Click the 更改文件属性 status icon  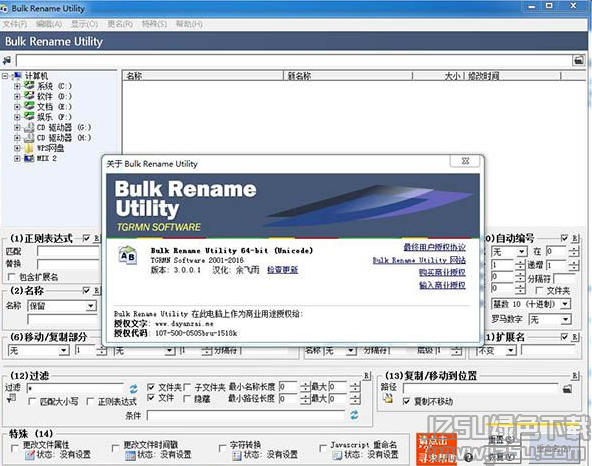tap(29, 455)
